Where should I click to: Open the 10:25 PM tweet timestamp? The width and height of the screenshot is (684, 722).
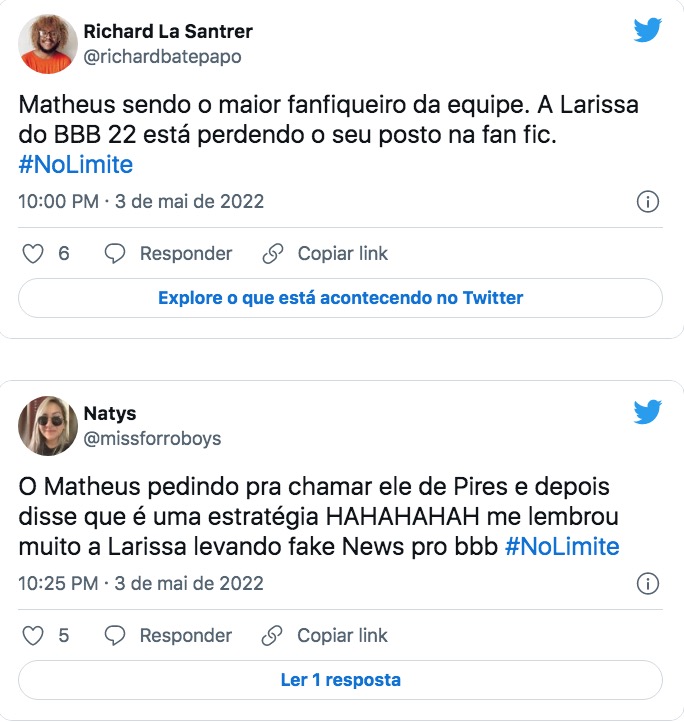pos(141,583)
